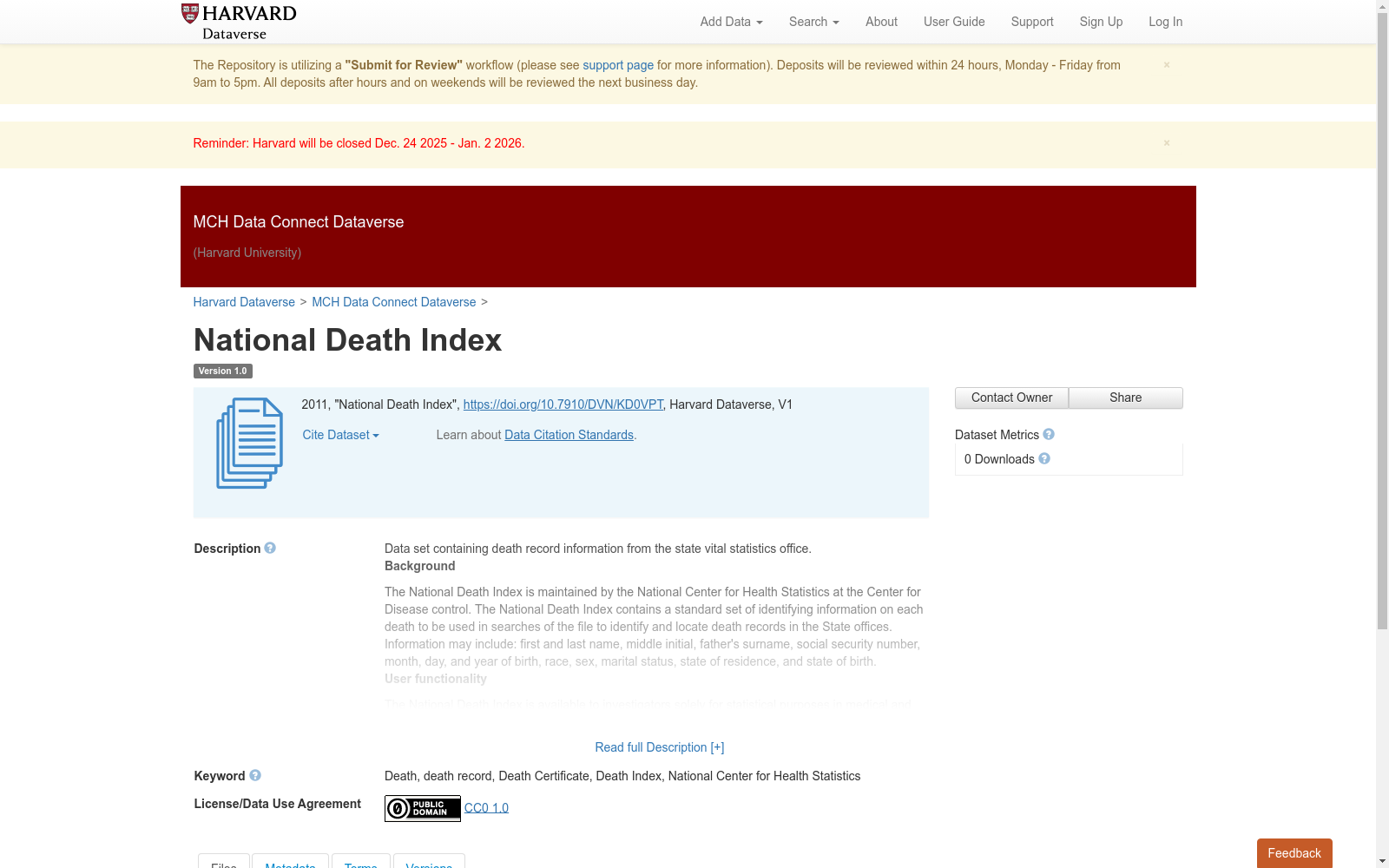Expand the Cite Dataset dropdown
The width and height of the screenshot is (1389, 868).
(x=340, y=435)
